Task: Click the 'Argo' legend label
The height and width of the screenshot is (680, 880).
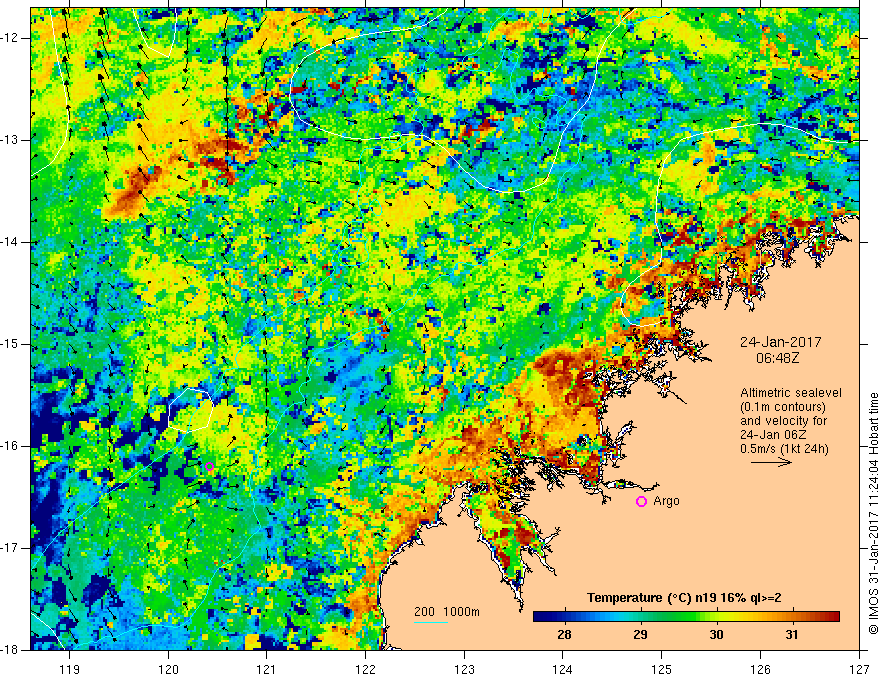Action: click(666, 501)
